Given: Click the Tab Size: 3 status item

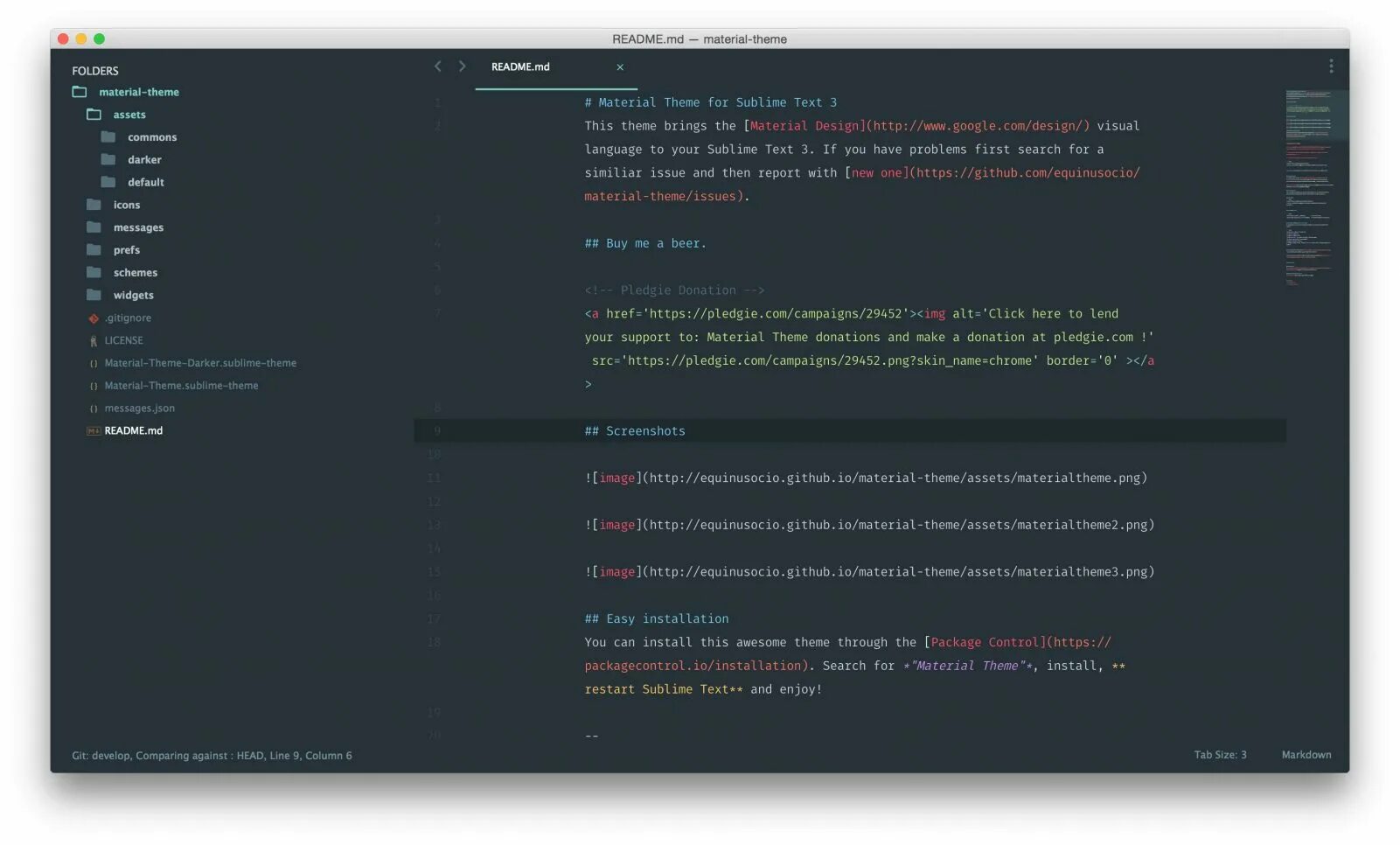Looking at the screenshot, I should pos(1220,755).
